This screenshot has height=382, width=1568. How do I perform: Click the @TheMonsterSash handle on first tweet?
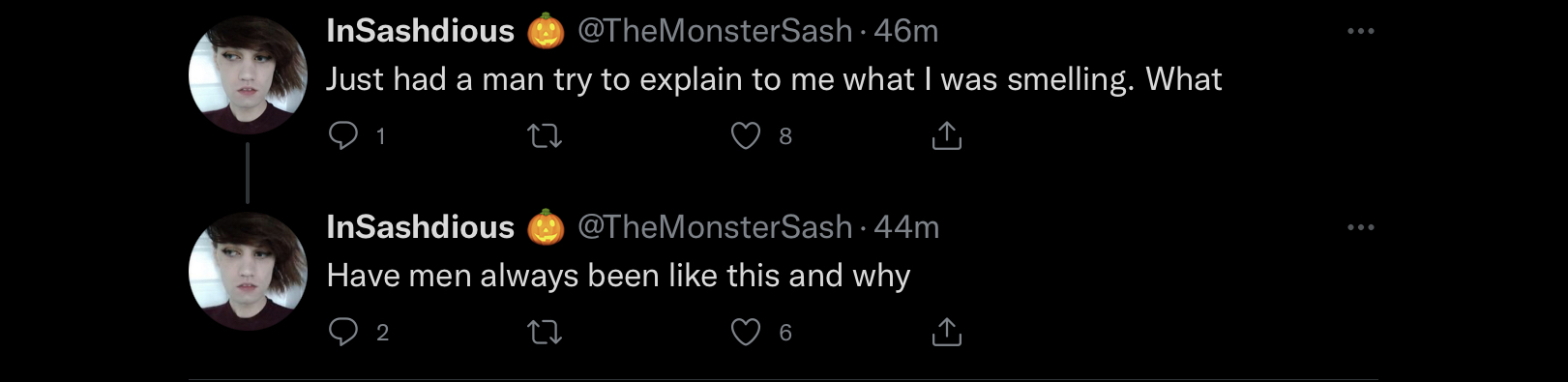coord(715,31)
